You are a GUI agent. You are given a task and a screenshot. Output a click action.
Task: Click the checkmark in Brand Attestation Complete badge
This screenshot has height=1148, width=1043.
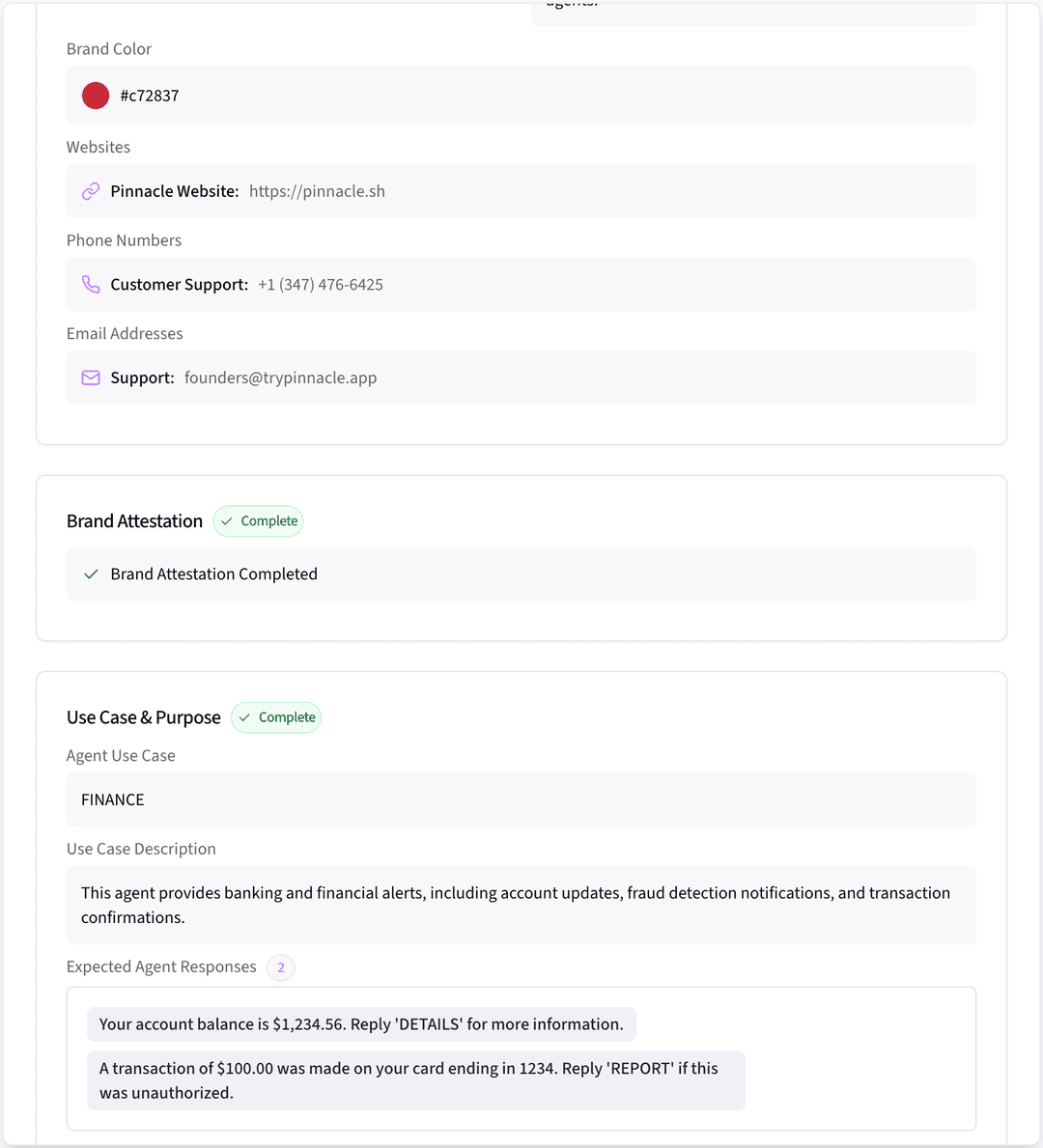[x=227, y=521]
